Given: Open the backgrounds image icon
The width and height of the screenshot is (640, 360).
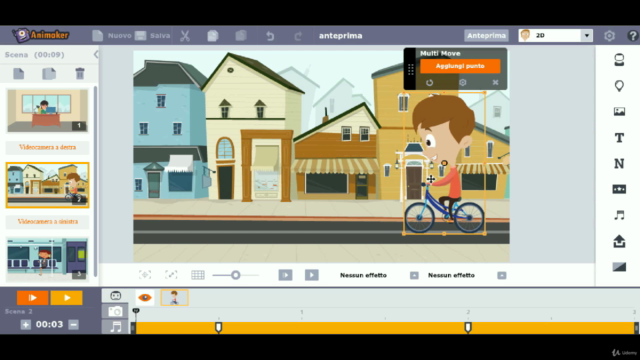Looking at the screenshot, I should pos(619,111).
